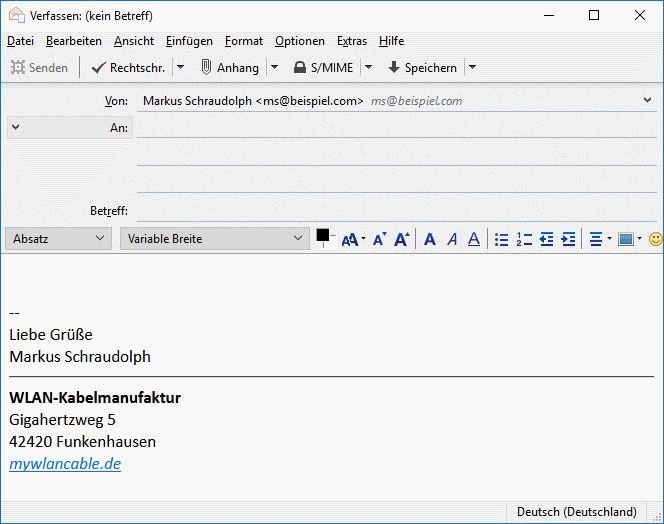This screenshot has height=524, width=664.
Task: Apply numbered list
Action: pyautogui.click(x=524, y=240)
